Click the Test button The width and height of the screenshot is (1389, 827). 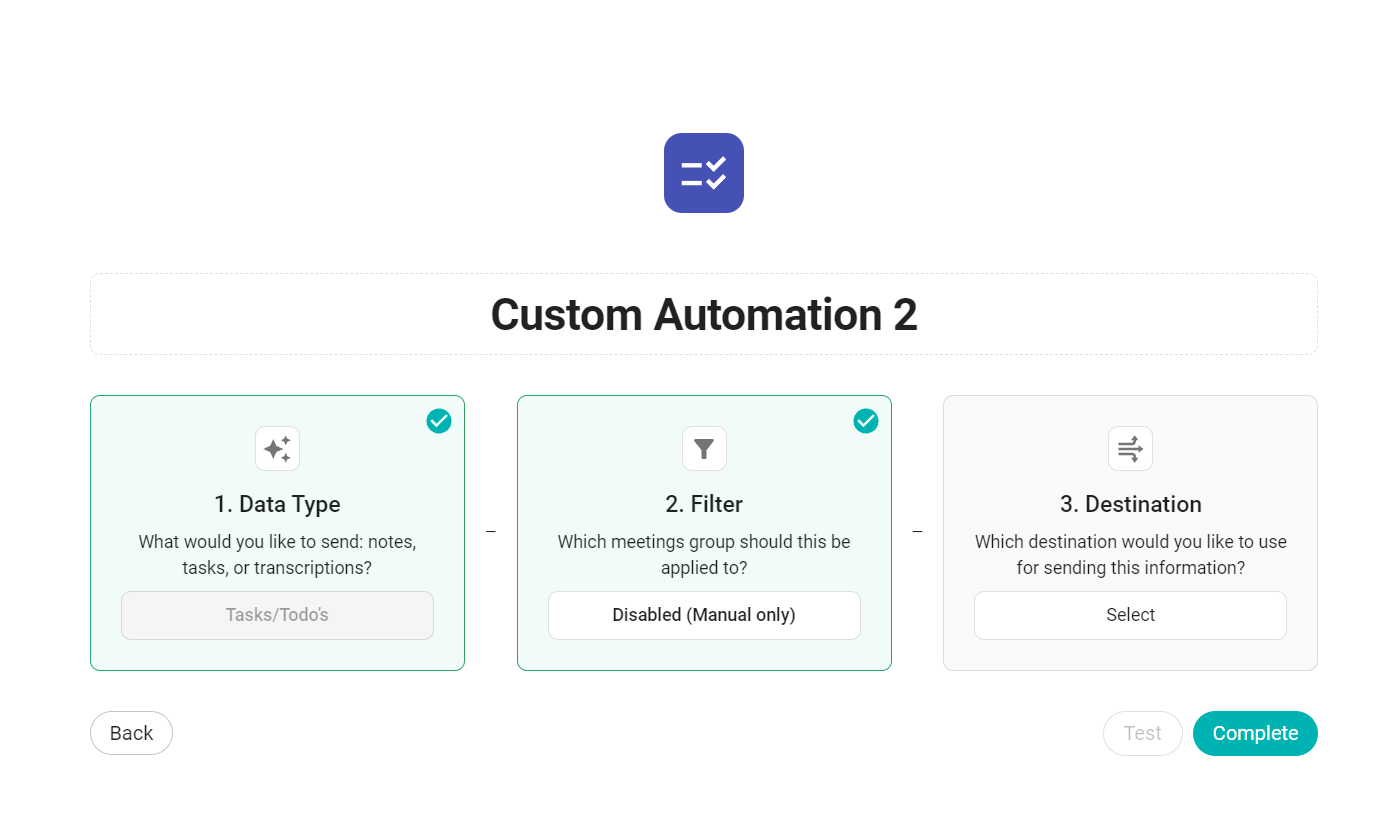(1142, 733)
